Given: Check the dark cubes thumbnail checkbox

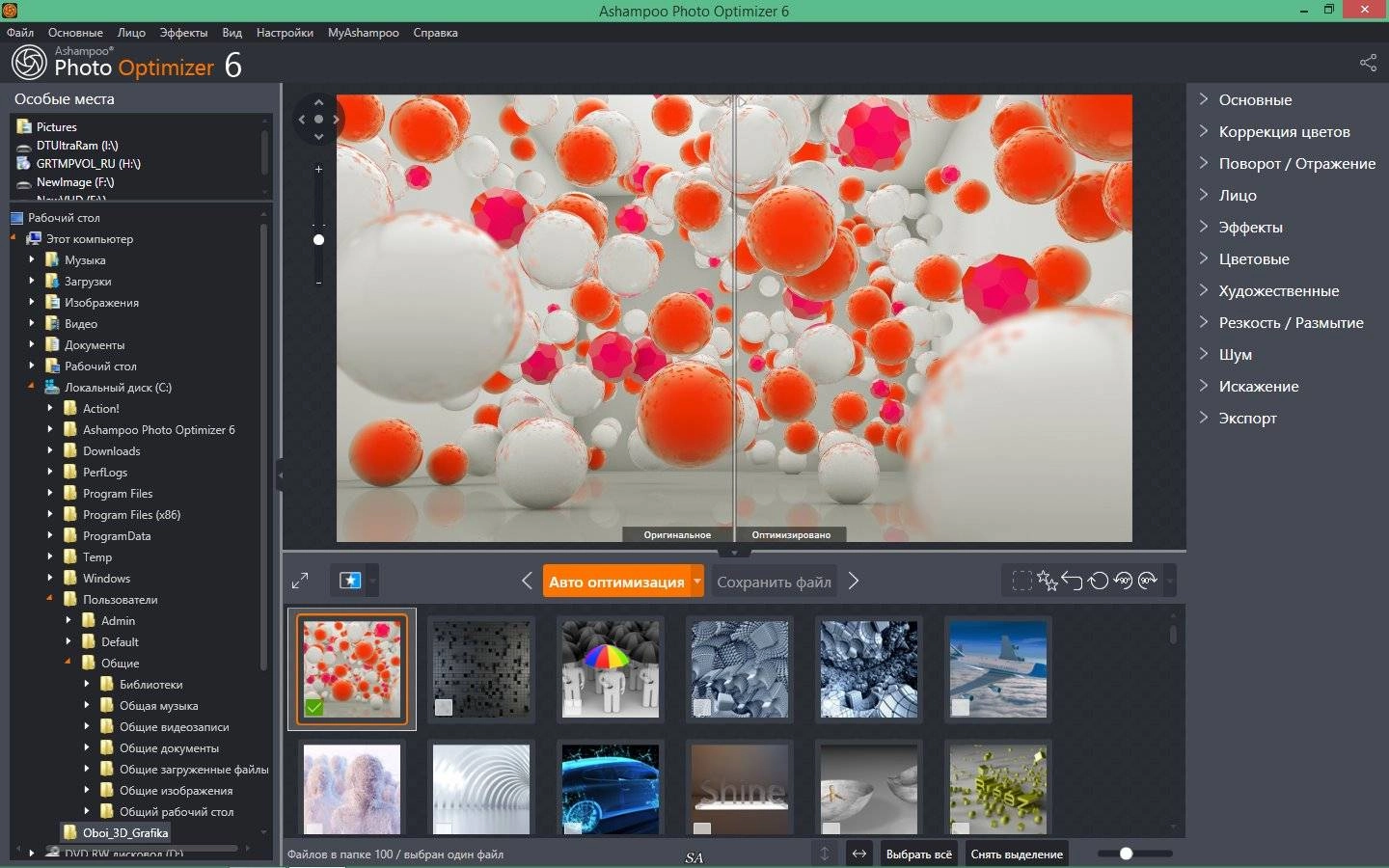Looking at the screenshot, I should click(444, 708).
